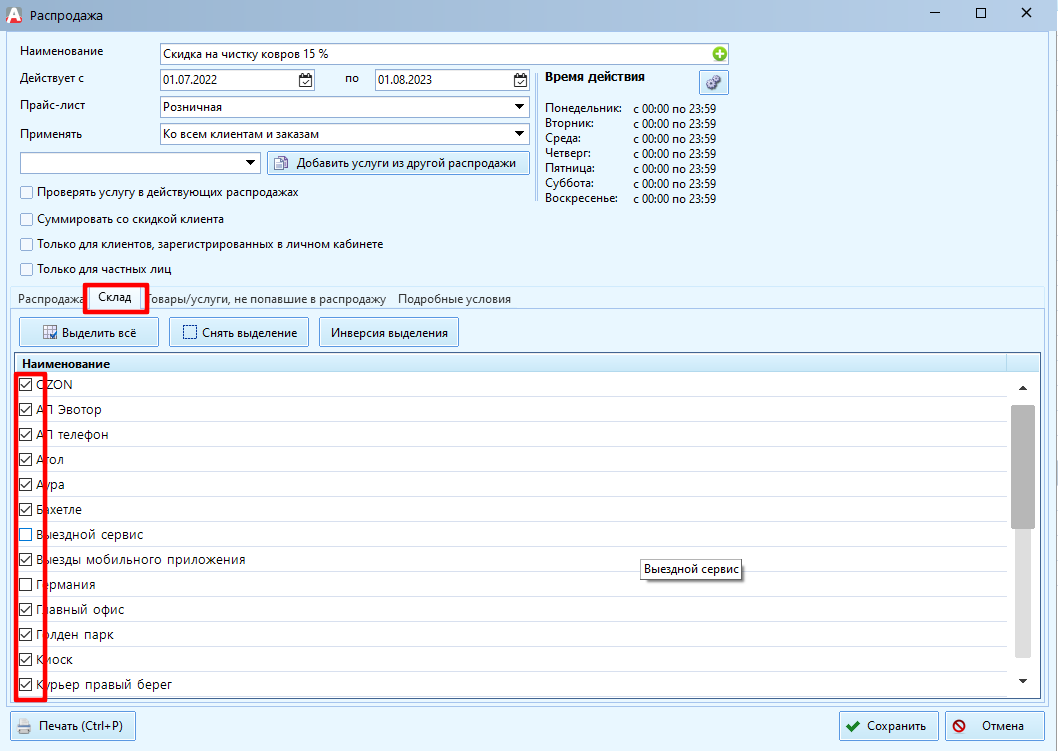Enable Суммировать со скидкой клиента checkbox

pos(26,219)
